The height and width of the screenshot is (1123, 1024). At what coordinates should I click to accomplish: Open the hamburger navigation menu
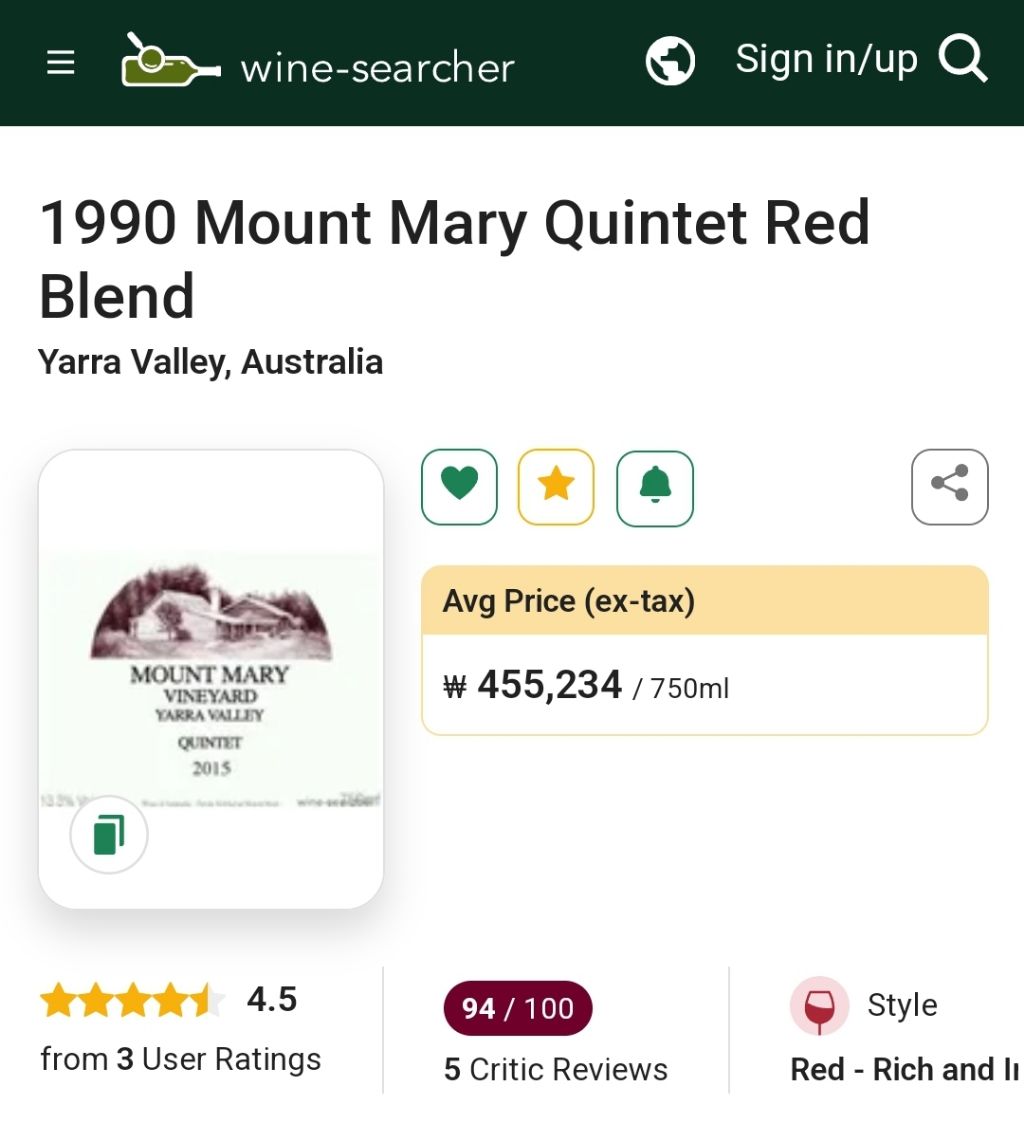[61, 63]
